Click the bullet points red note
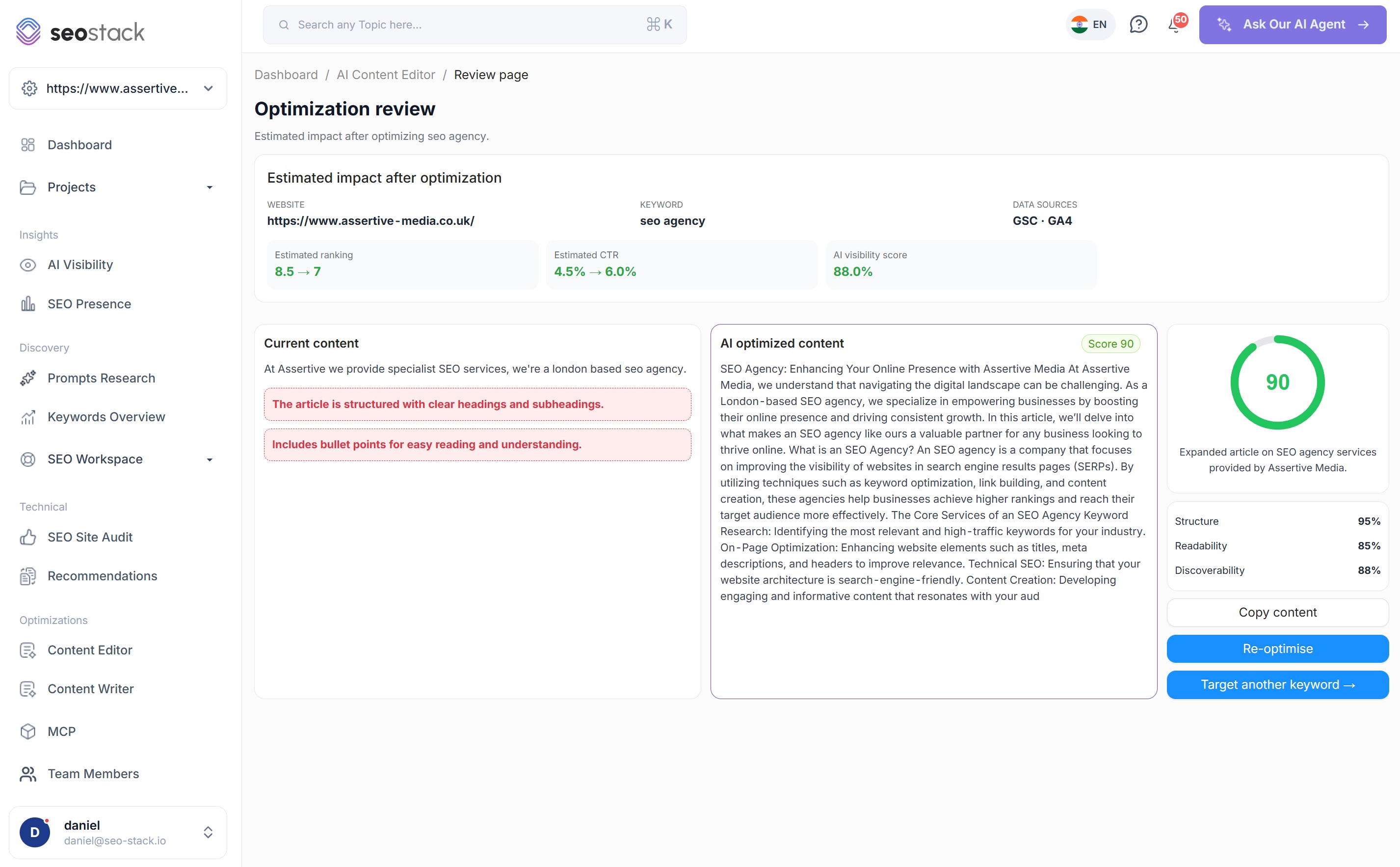This screenshot has width=1400, height=867. 477,444
